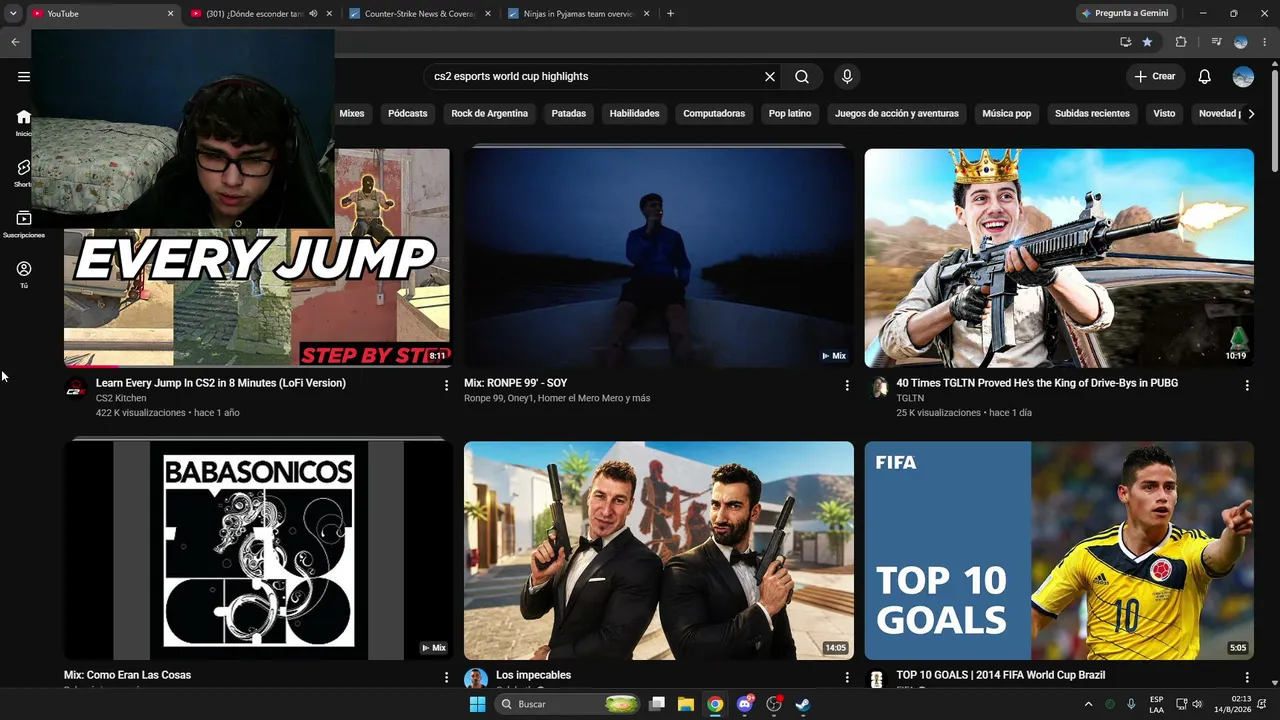The image size is (1280, 720).
Task: Open Chrome three-dot menu
Action: [1265, 42]
